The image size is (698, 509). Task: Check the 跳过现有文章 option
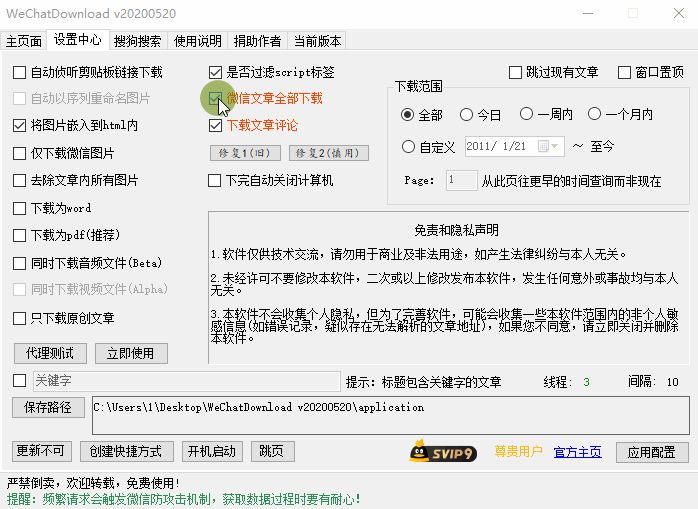(x=515, y=72)
